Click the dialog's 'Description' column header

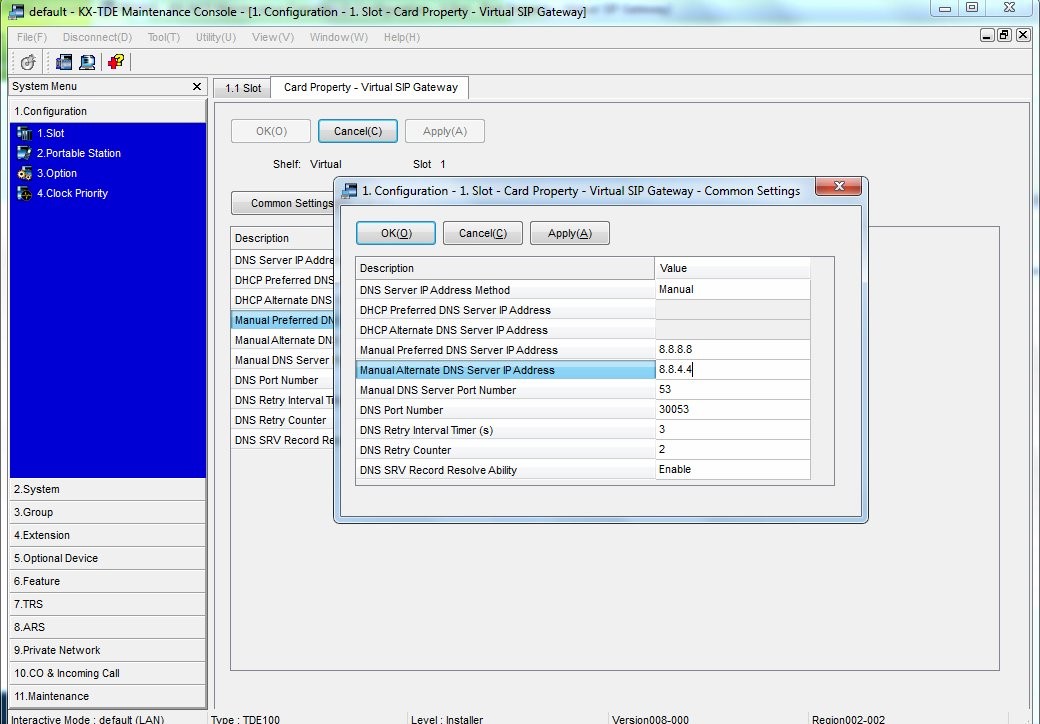point(505,268)
